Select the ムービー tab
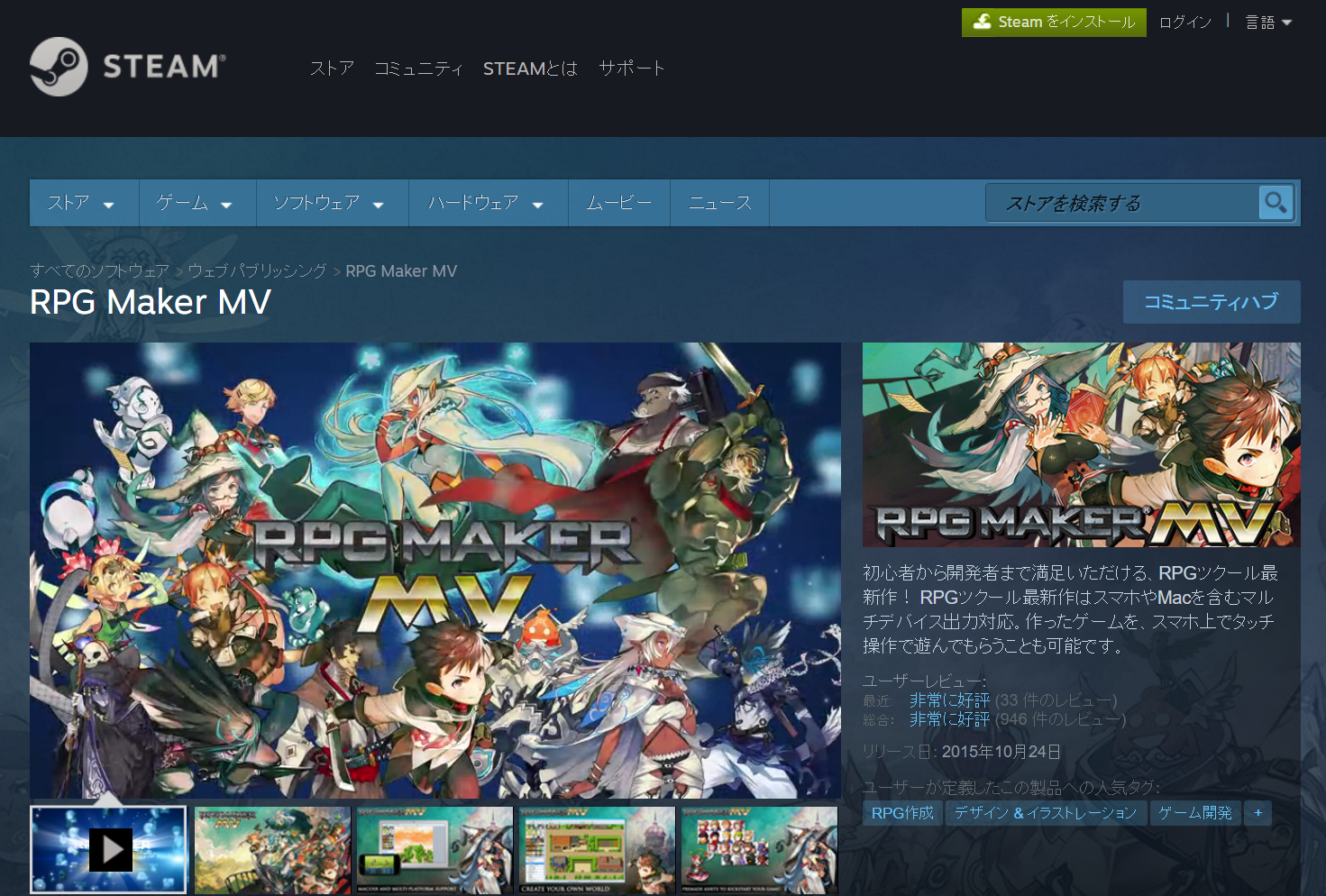 (x=618, y=202)
